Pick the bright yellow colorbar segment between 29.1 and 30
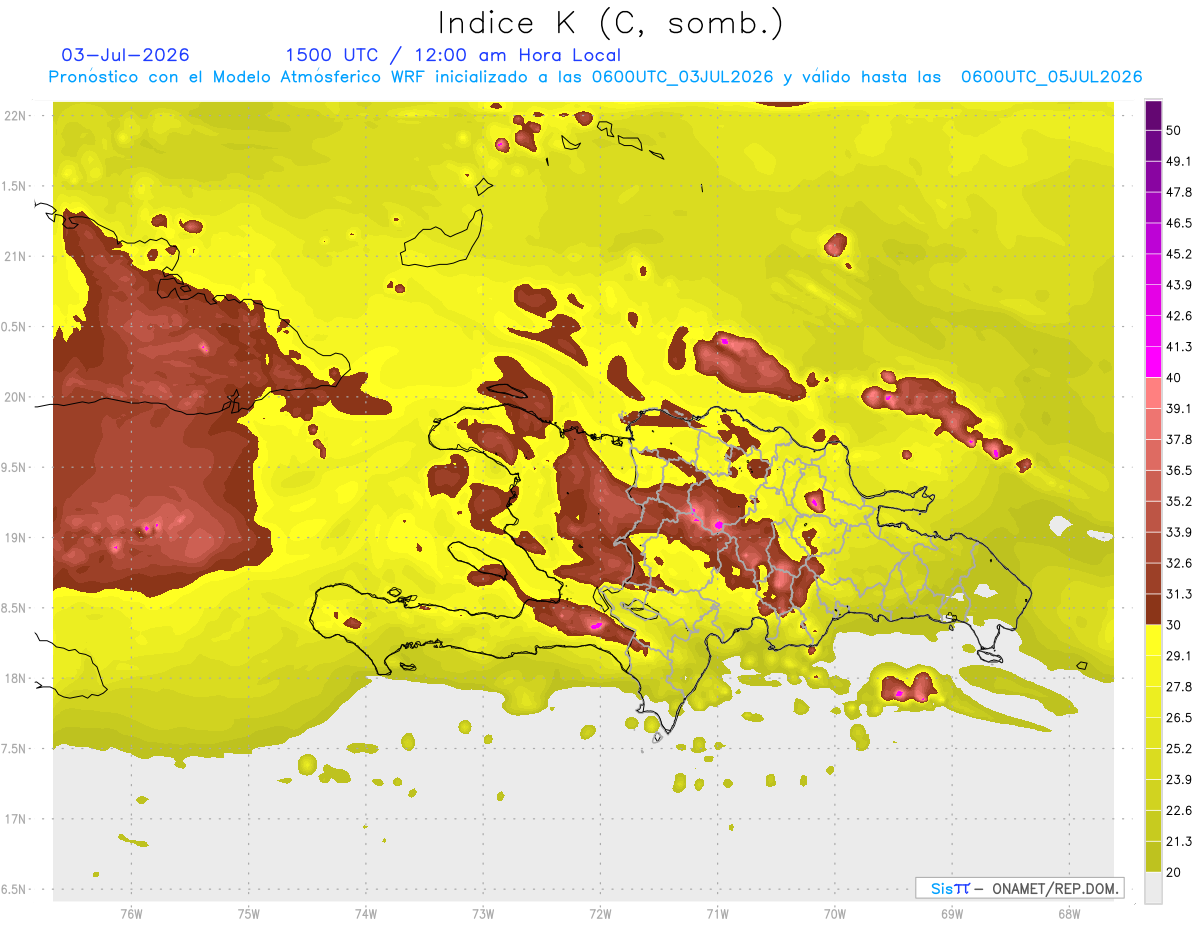The width and height of the screenshot is (1200, 927). (x=1153, y=640)
